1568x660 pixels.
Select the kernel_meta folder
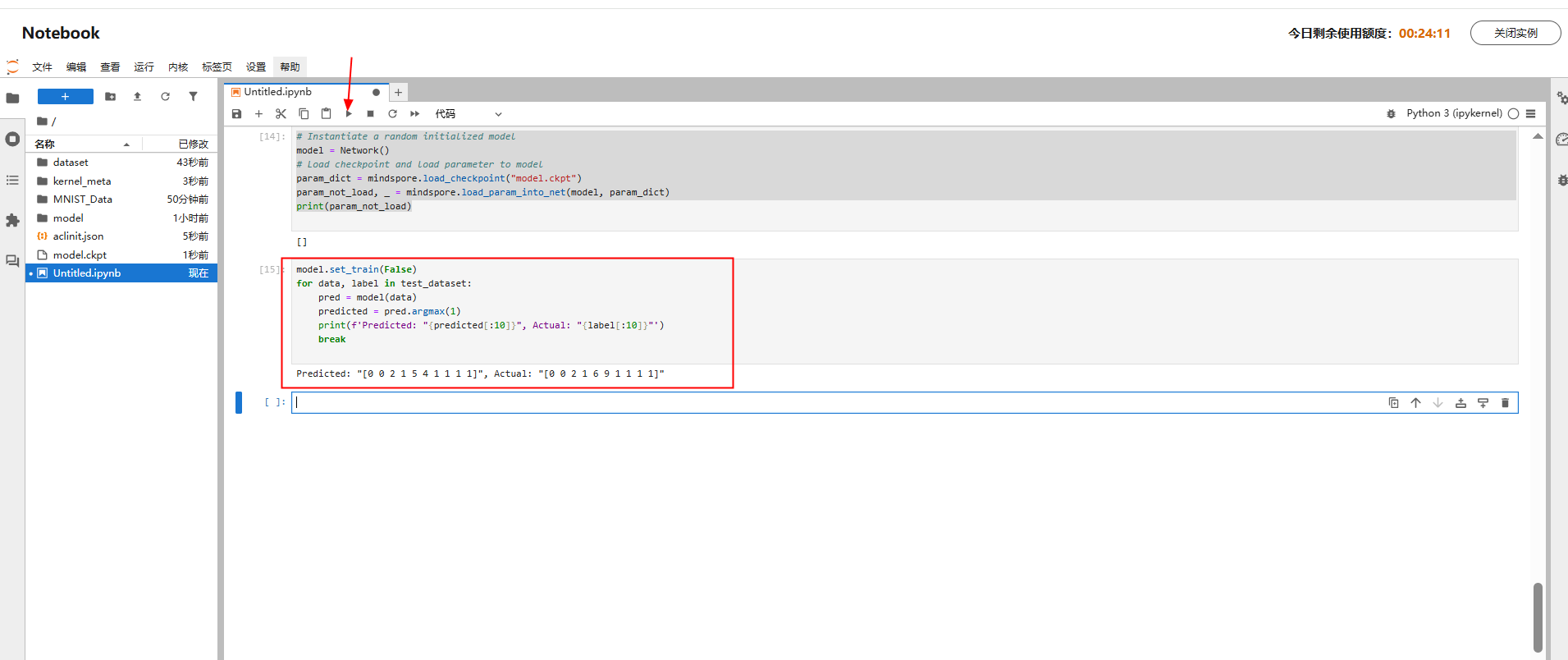pos(121,181)
